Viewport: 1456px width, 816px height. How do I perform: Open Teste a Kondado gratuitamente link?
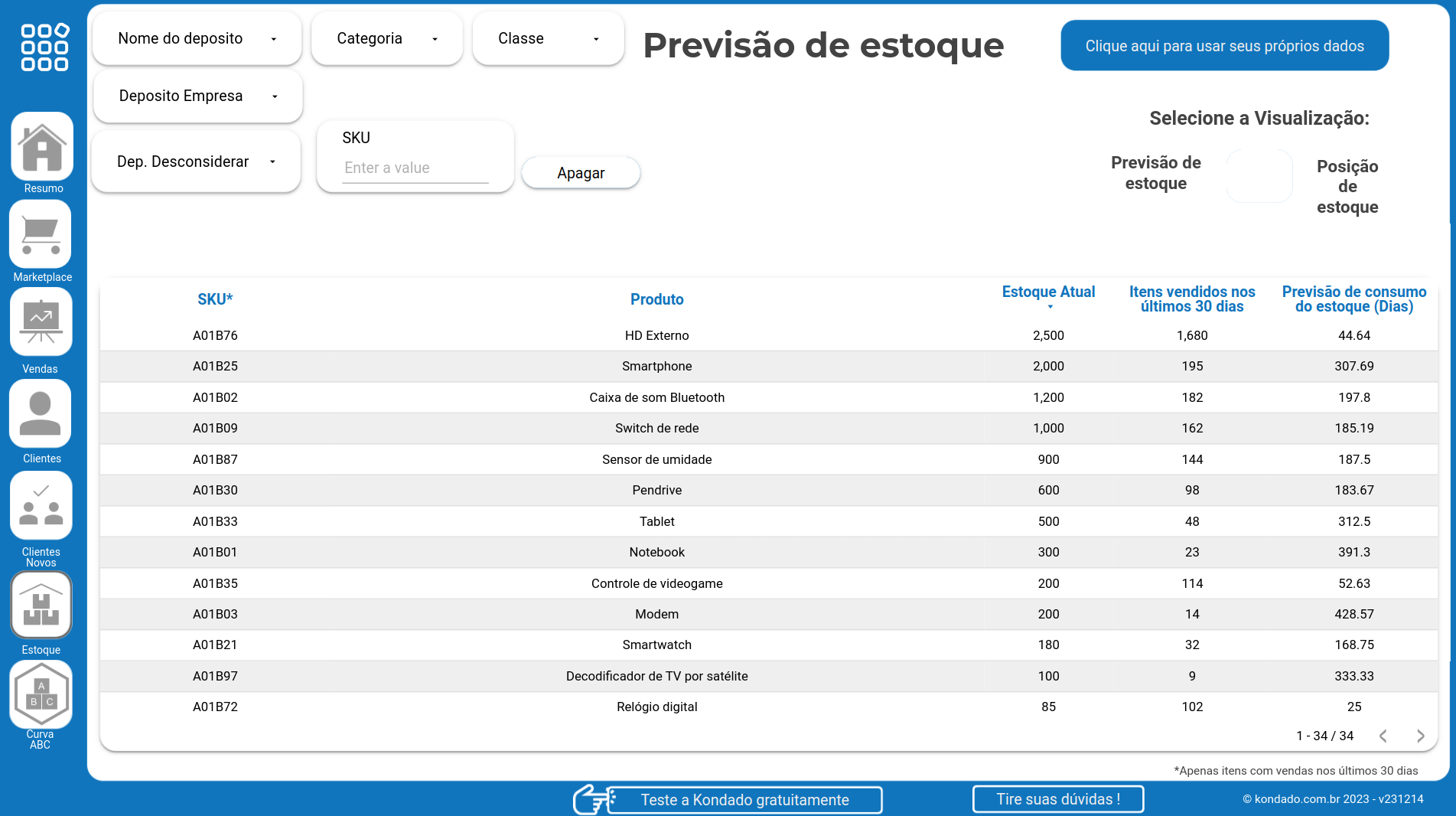(x=744, y=800)
